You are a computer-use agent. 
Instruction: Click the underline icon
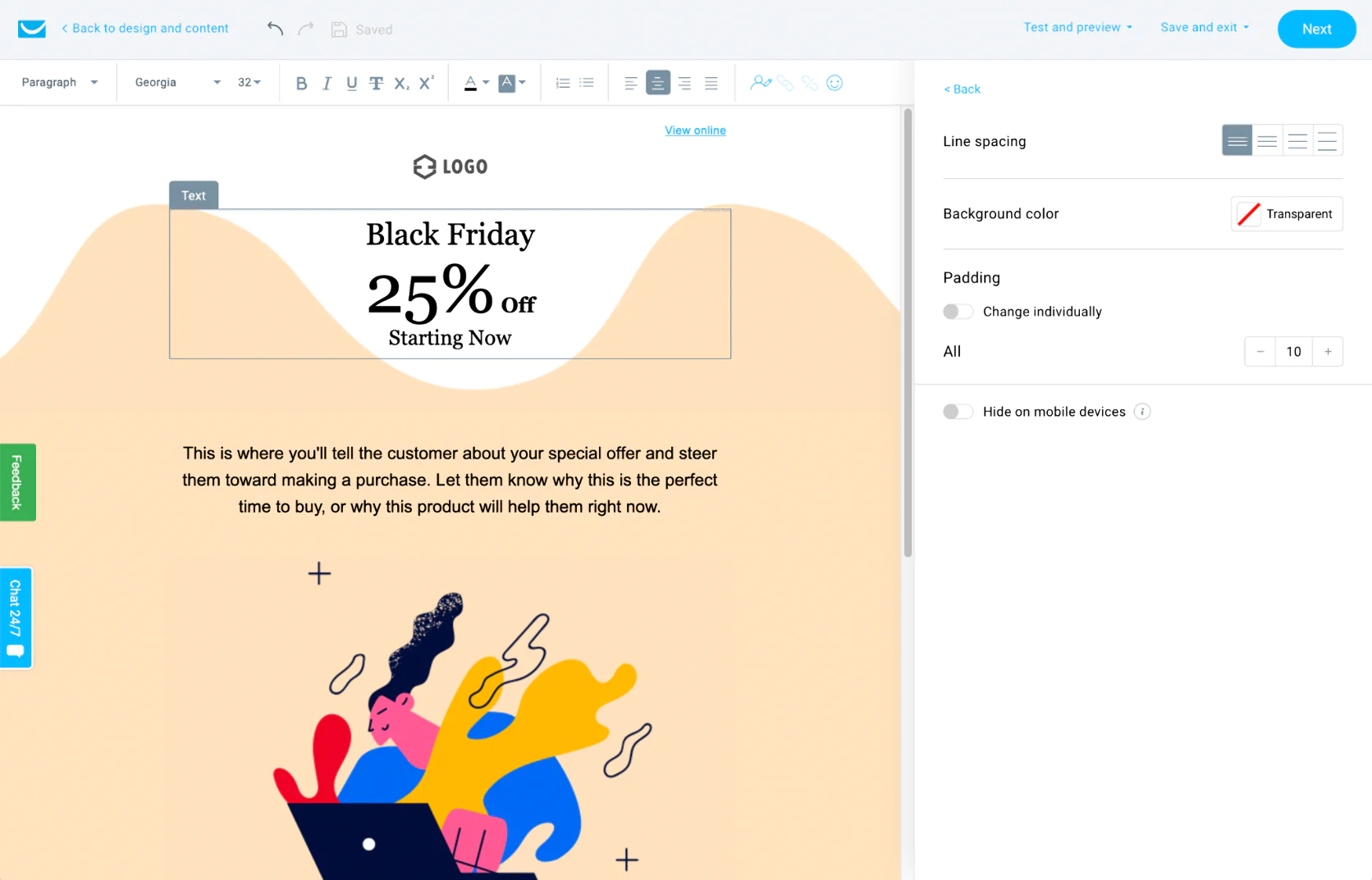coord(351,83)
